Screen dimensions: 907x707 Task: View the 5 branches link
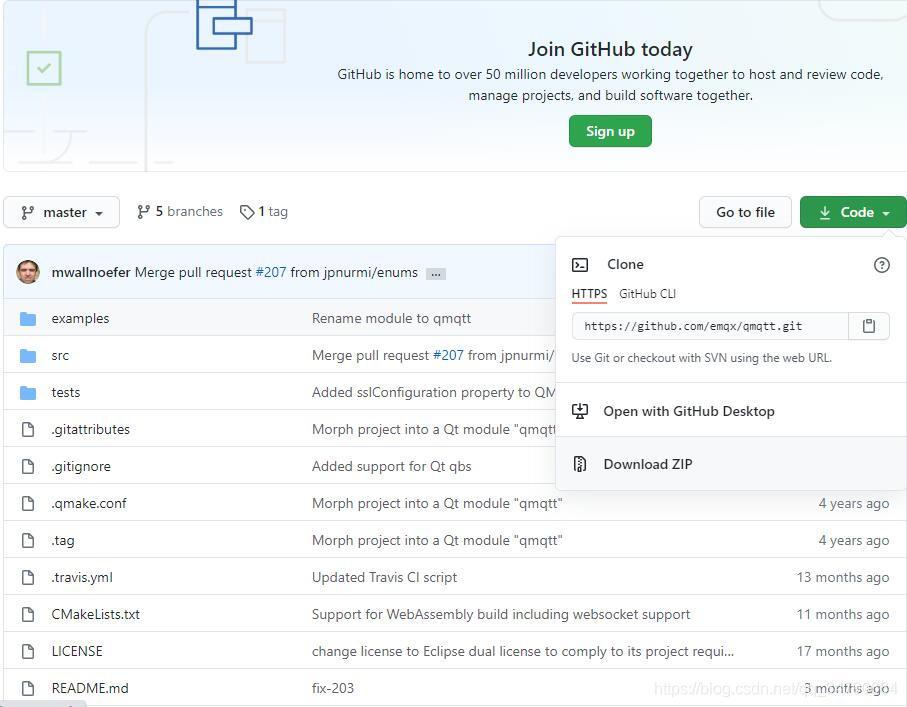point(180,212)
